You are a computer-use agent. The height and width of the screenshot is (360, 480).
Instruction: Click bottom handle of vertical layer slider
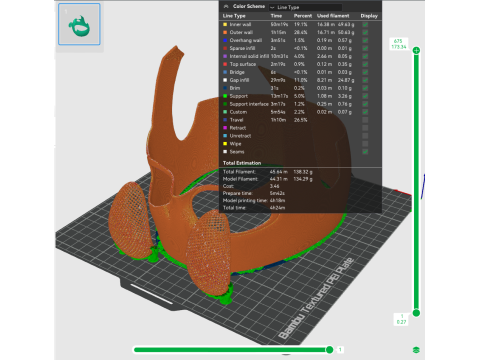(416, 313)
